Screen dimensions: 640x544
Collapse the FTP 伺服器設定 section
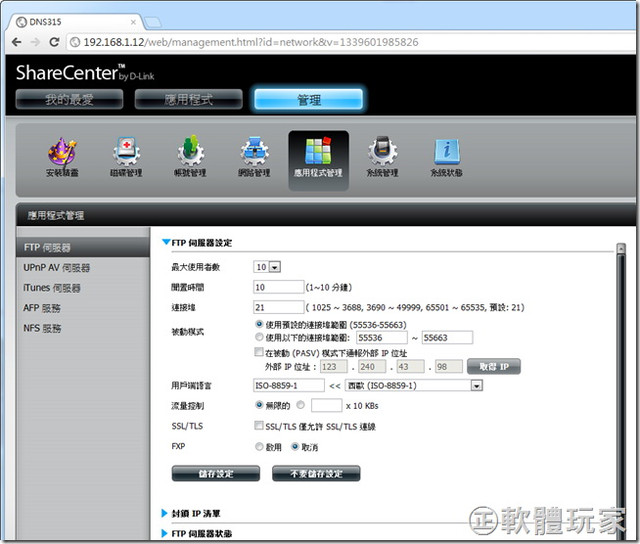166,242
